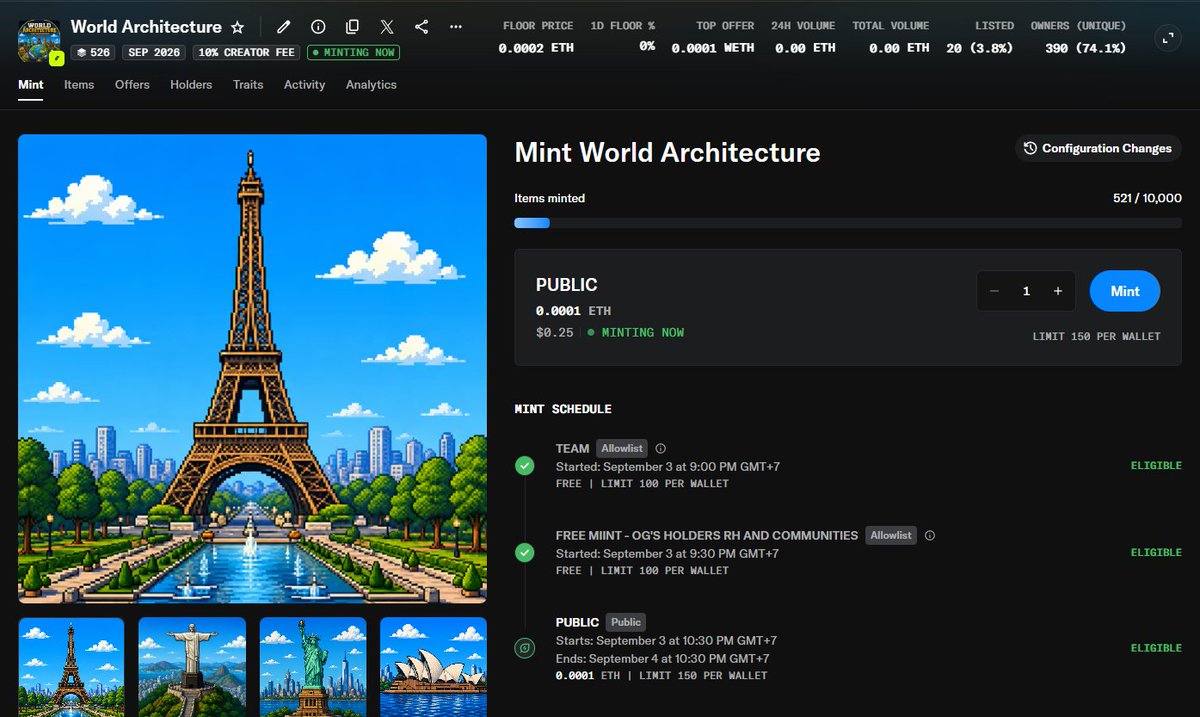Click the green check for FREE MIINT stage
1200x717 pixels.
pyautogui.click(x=524, y=552)
